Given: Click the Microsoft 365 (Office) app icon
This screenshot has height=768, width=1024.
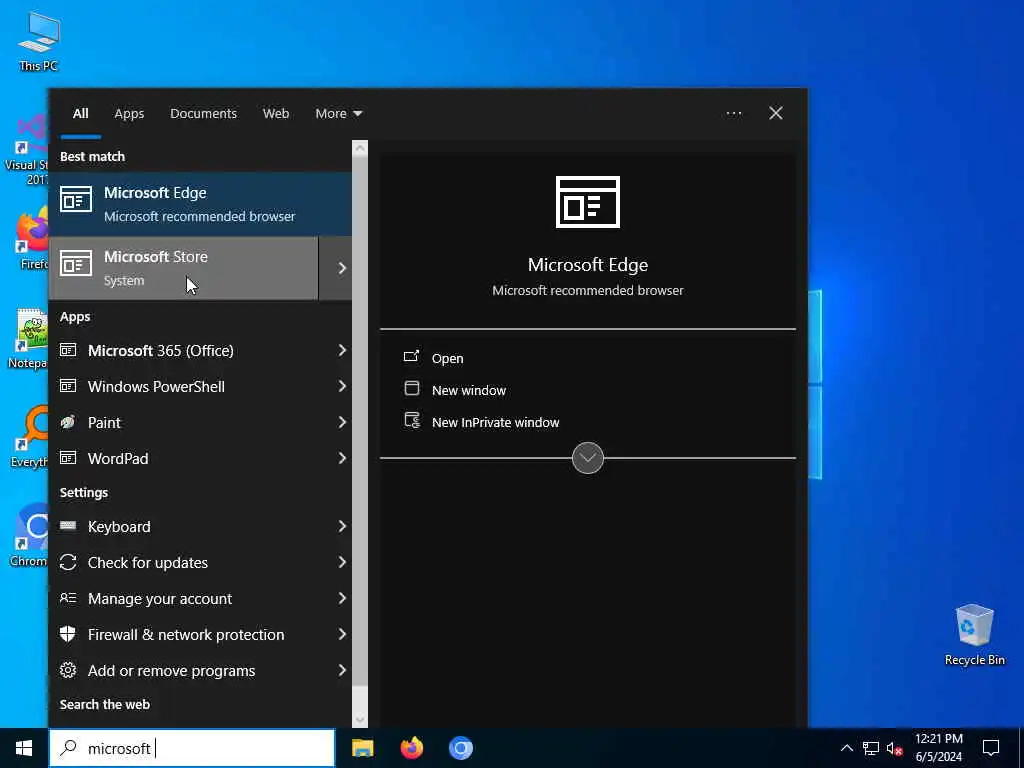Looking at the screenshot, I should point(68,350).
